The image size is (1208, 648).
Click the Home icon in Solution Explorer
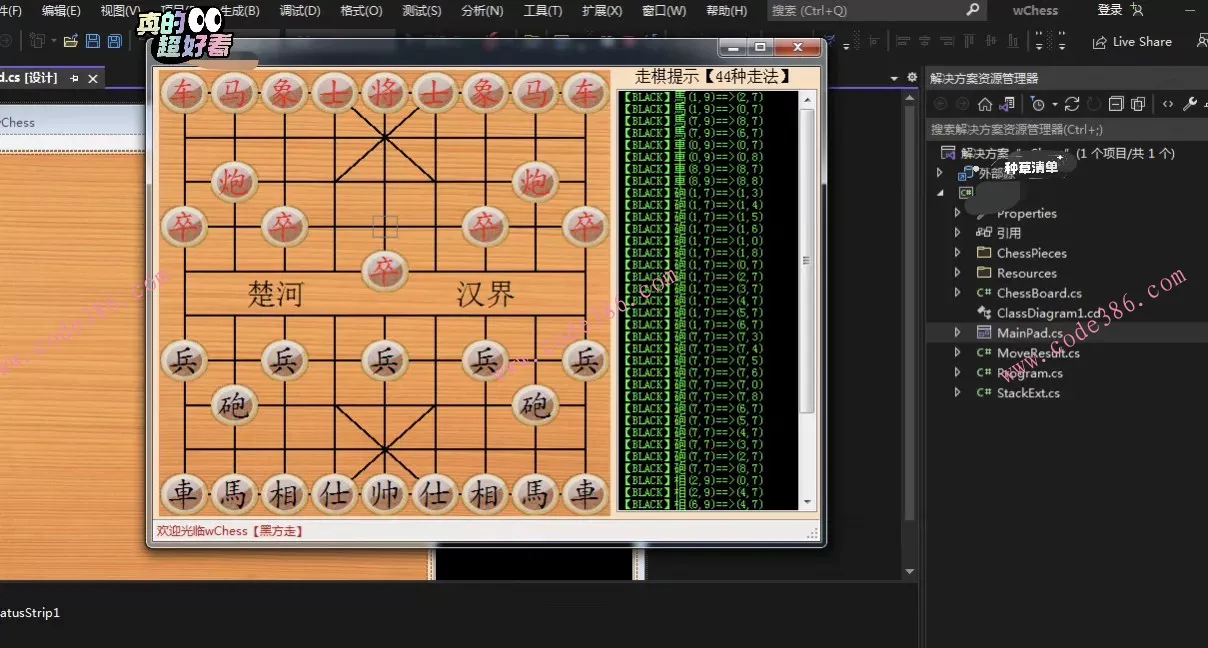[985, 104]
